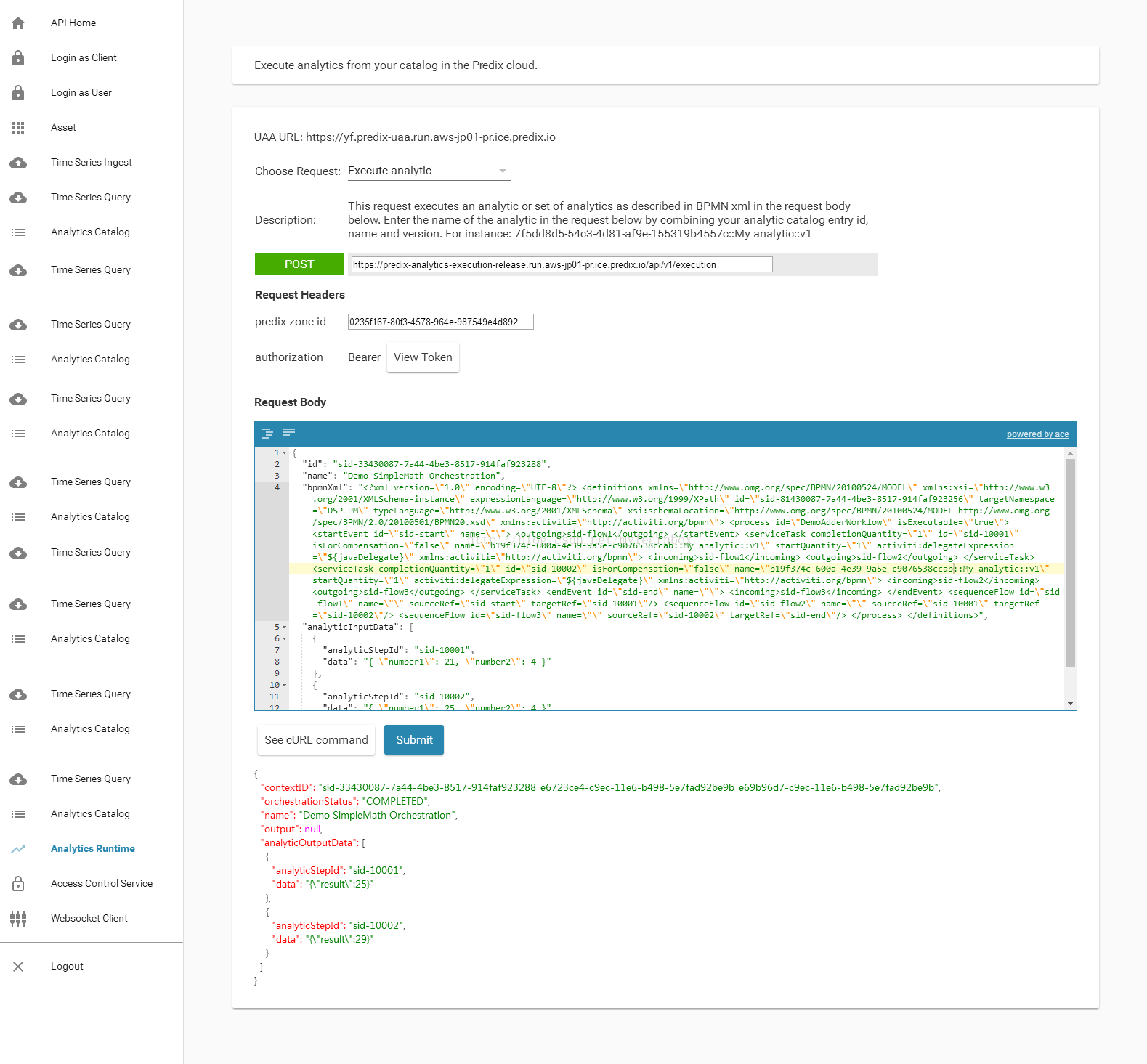Image resolution: width=1147 pixels, height=1064 pixels.
Task: Click the result 29 data line in the response
Action: pyautogui.click(x=323, y=939)
